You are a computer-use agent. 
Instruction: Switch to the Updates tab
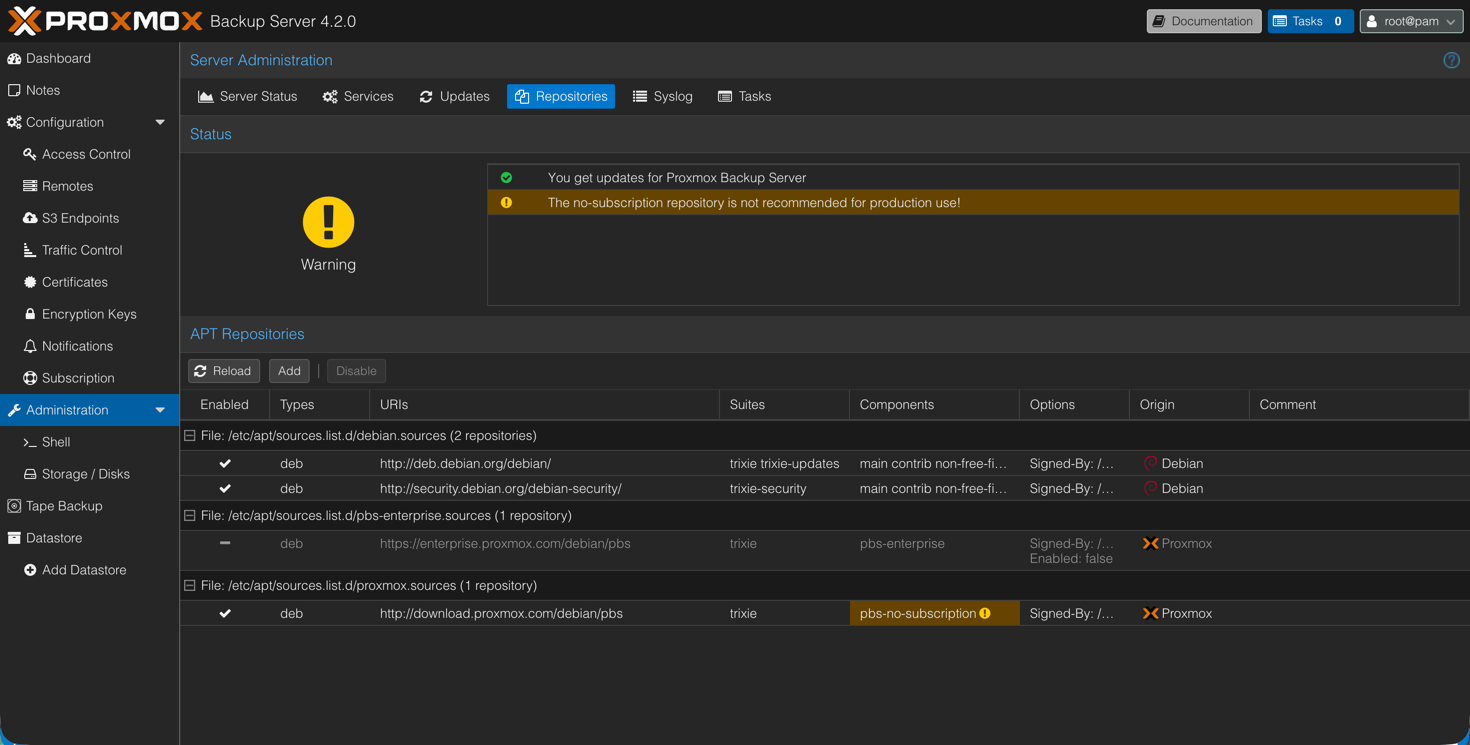point(455,96)
